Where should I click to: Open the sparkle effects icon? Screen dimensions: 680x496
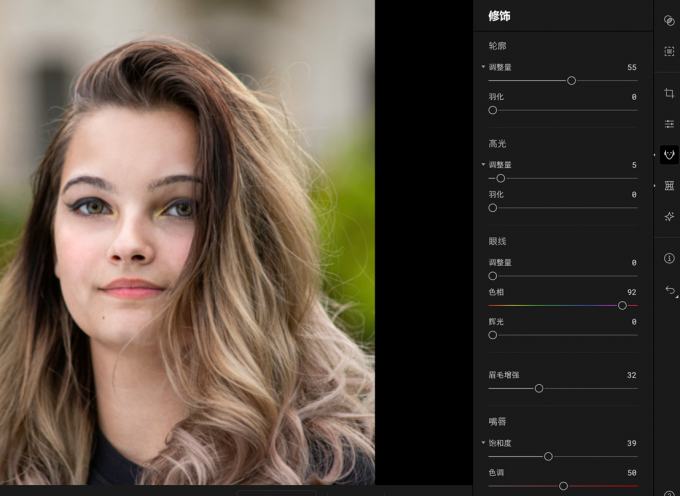click(669, 216)
